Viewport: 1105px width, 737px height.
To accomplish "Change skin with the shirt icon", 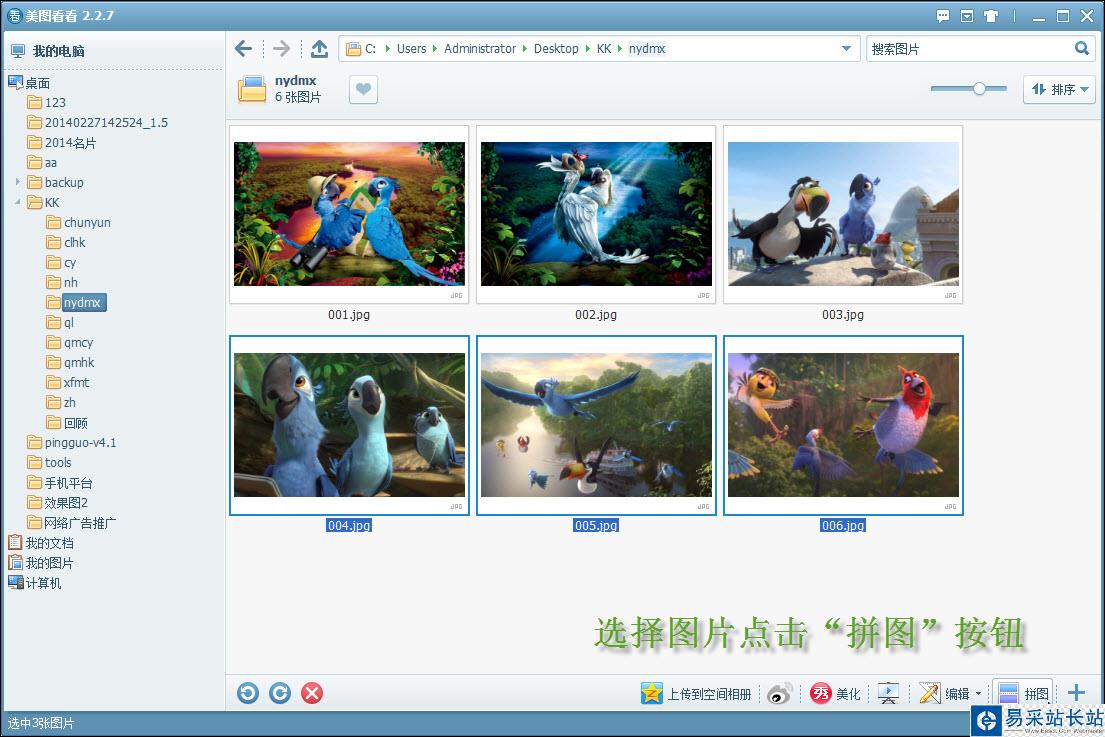I will point(991,16).
